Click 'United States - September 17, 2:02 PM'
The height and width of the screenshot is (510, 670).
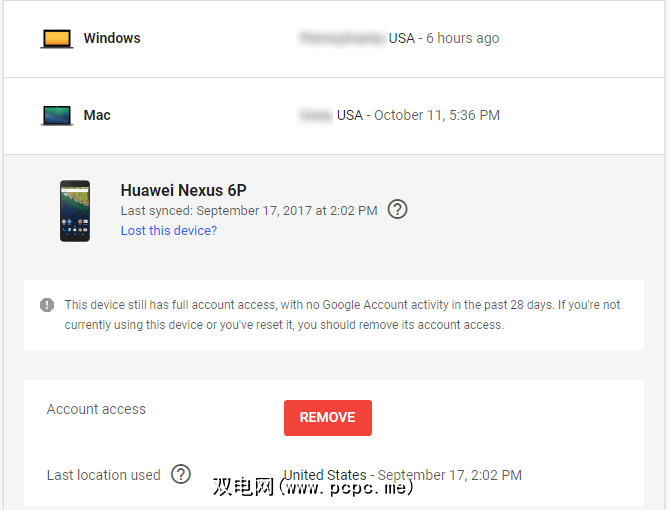[402, 475]
